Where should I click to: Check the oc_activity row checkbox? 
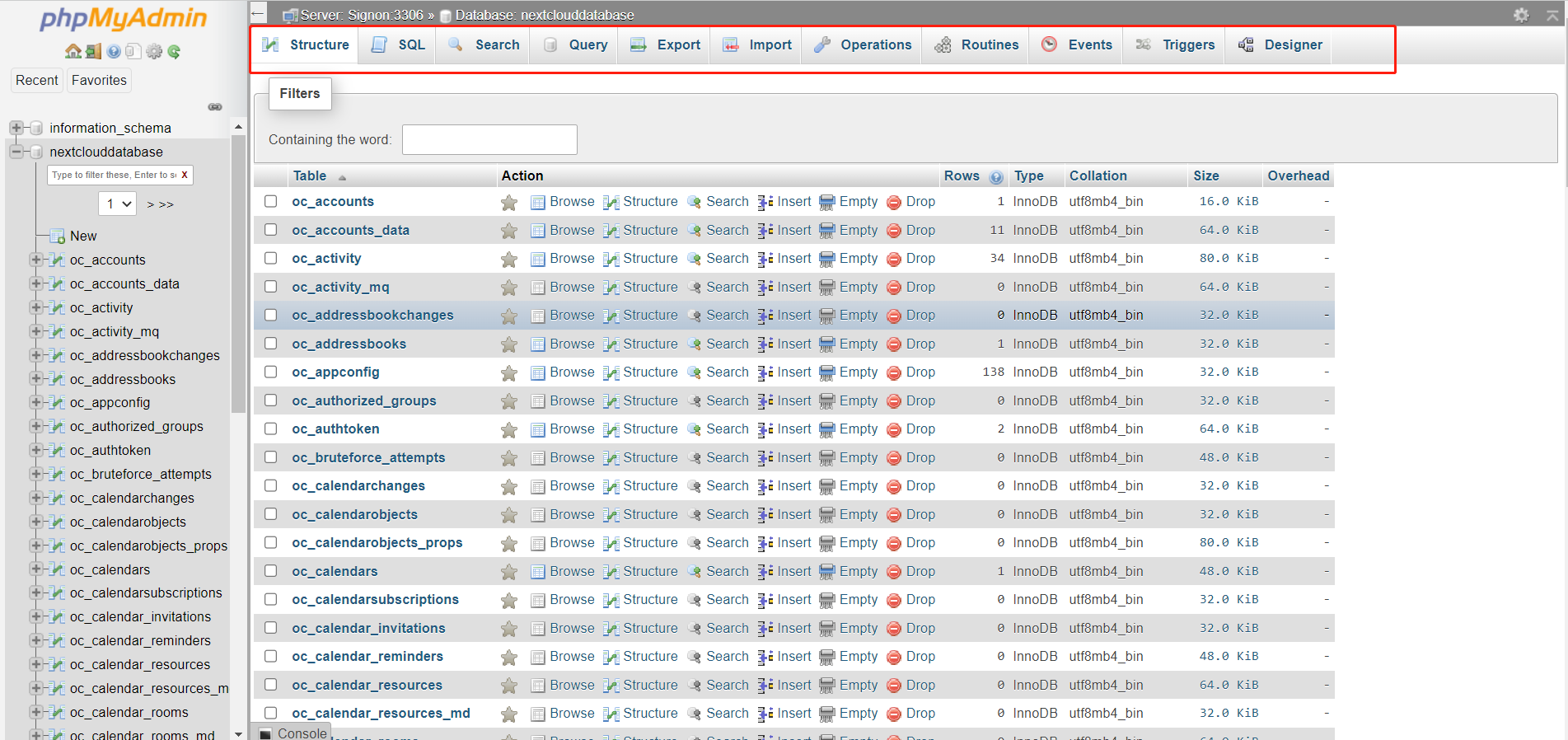point(270,258)
